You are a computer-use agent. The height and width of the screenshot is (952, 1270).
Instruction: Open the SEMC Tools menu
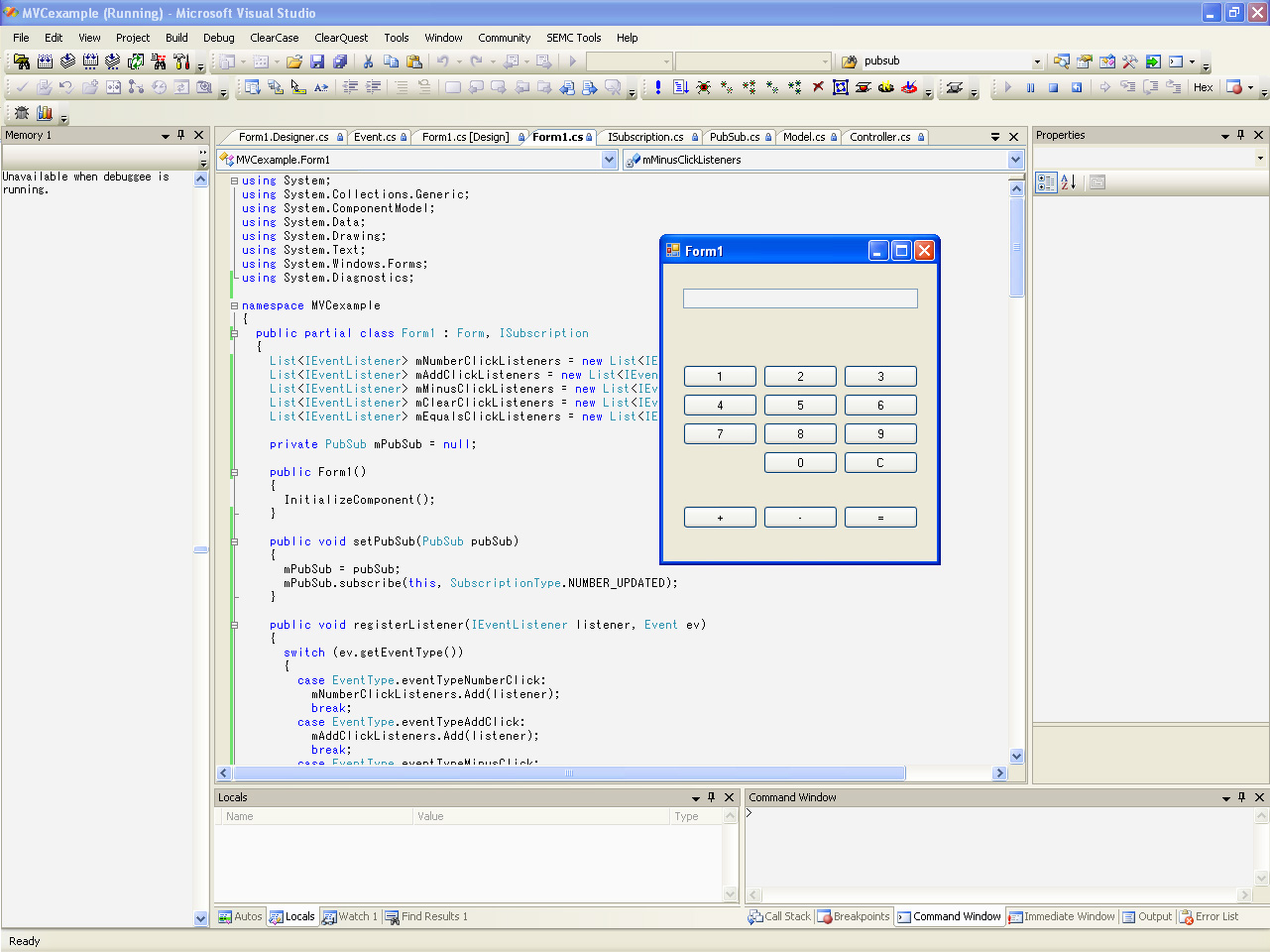(x=574, y=38)
